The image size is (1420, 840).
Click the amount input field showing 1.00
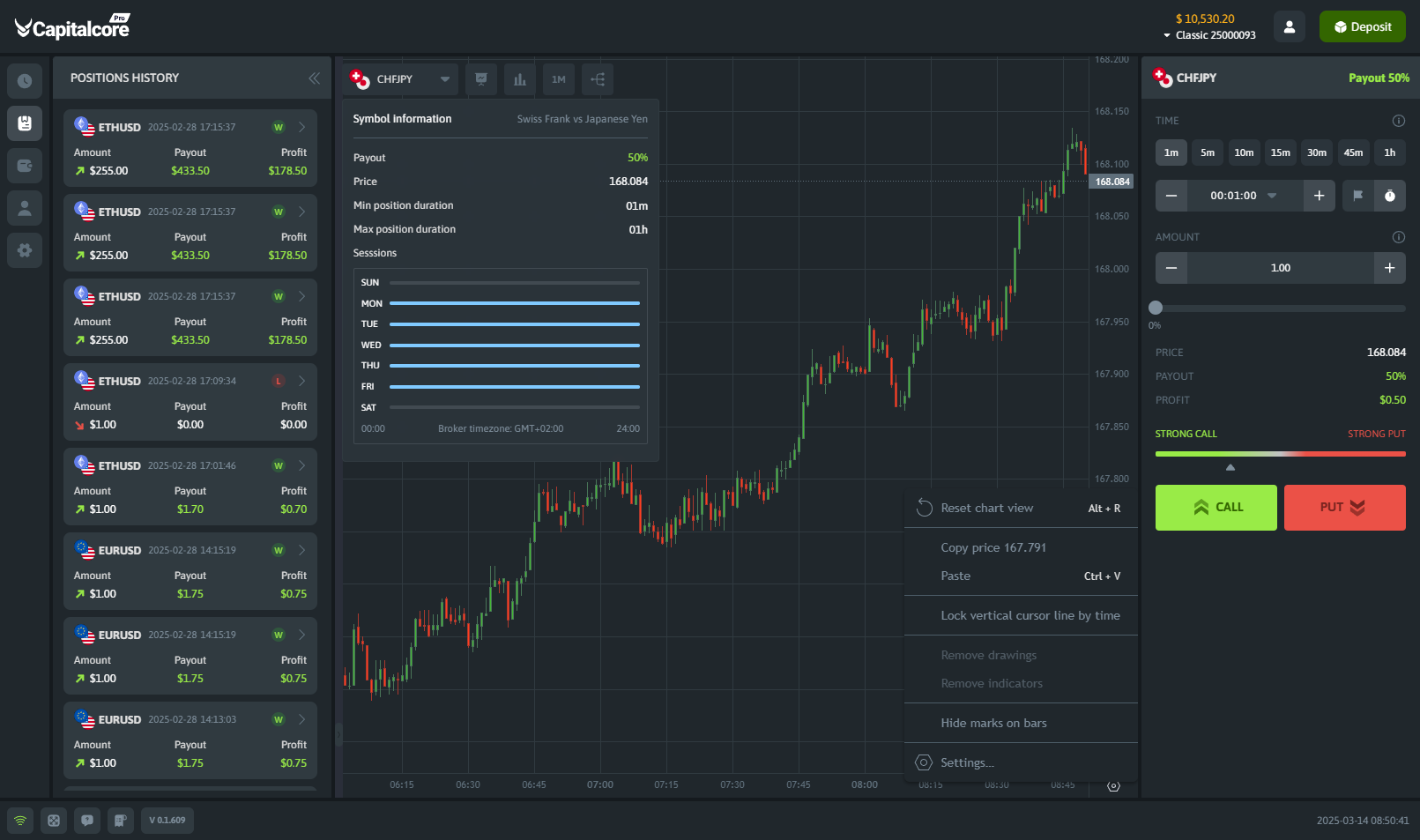(1281, 268)
